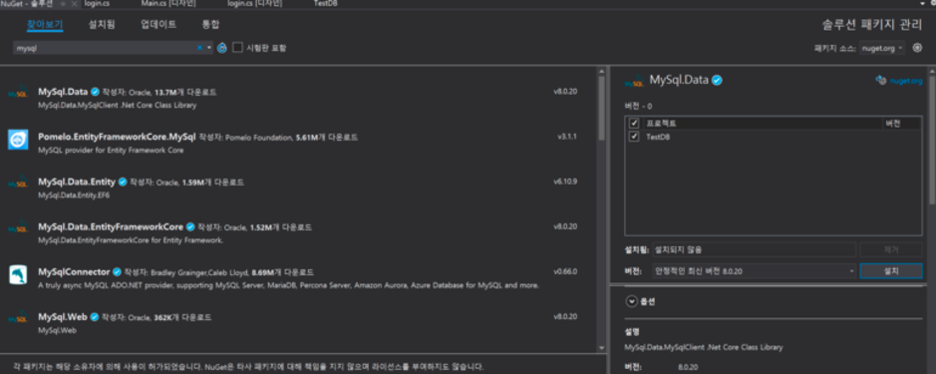Click verified badge in MySql.Data details header

click(717, 80)
